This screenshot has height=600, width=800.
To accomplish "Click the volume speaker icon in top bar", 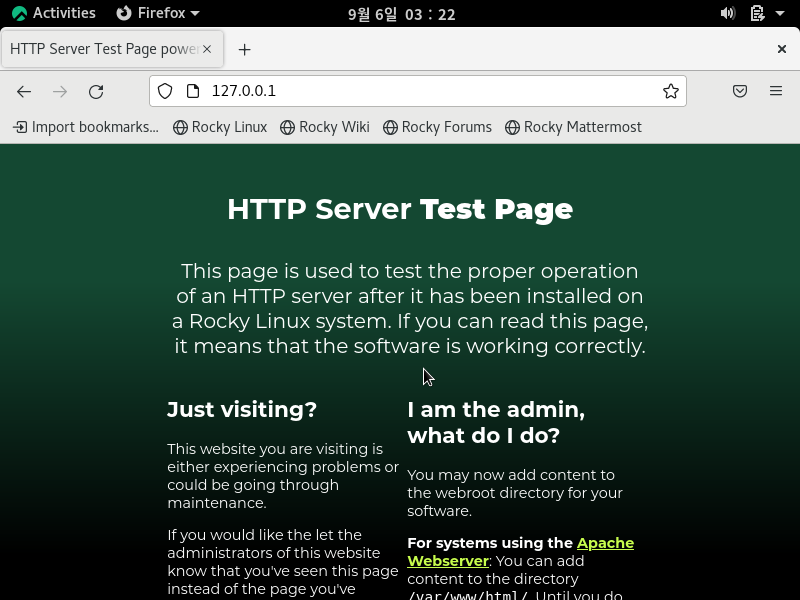I will [x=728, y=13].
